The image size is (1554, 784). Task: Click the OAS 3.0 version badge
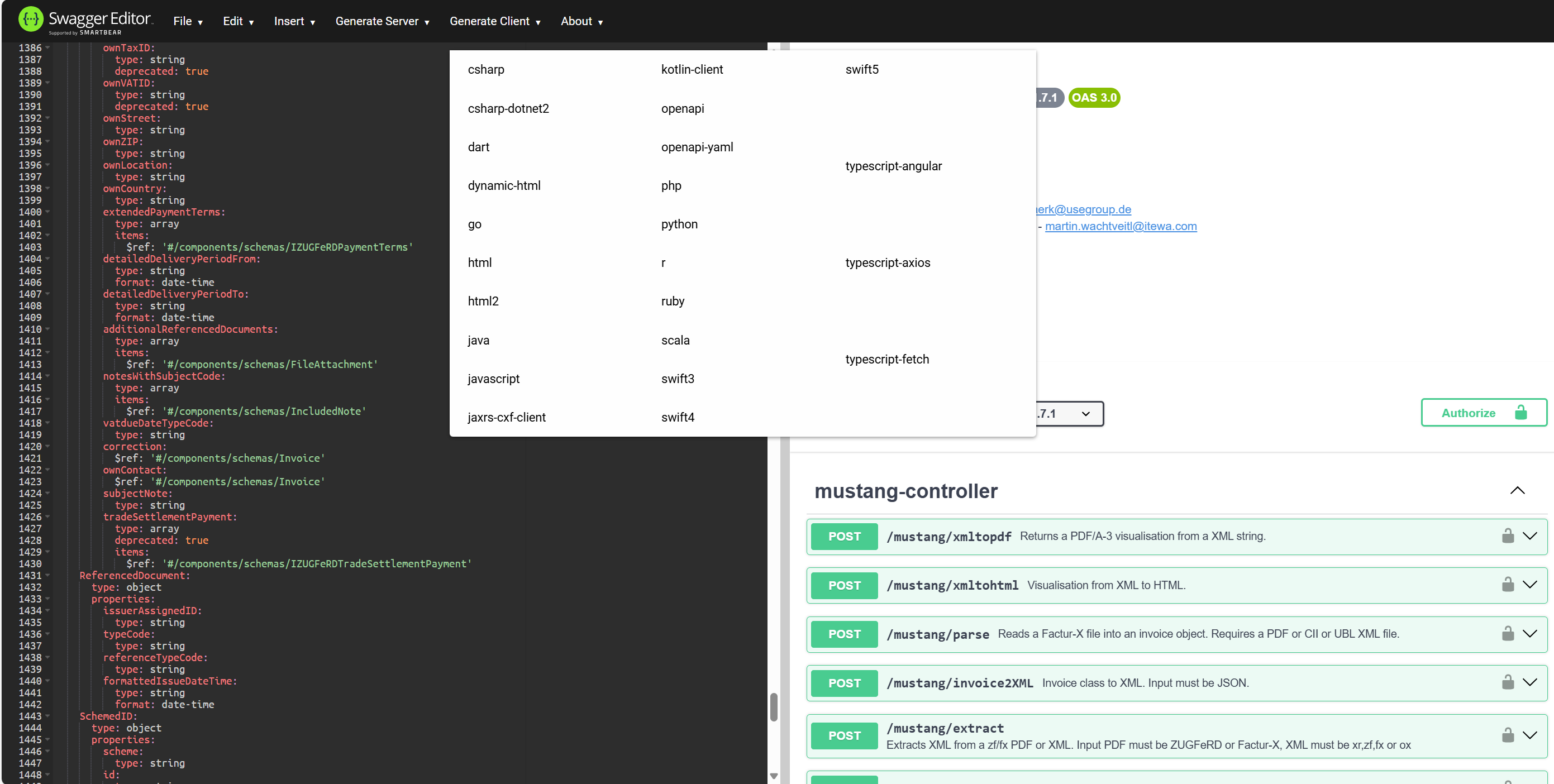pyautogui.click(x=1094, y=97)
